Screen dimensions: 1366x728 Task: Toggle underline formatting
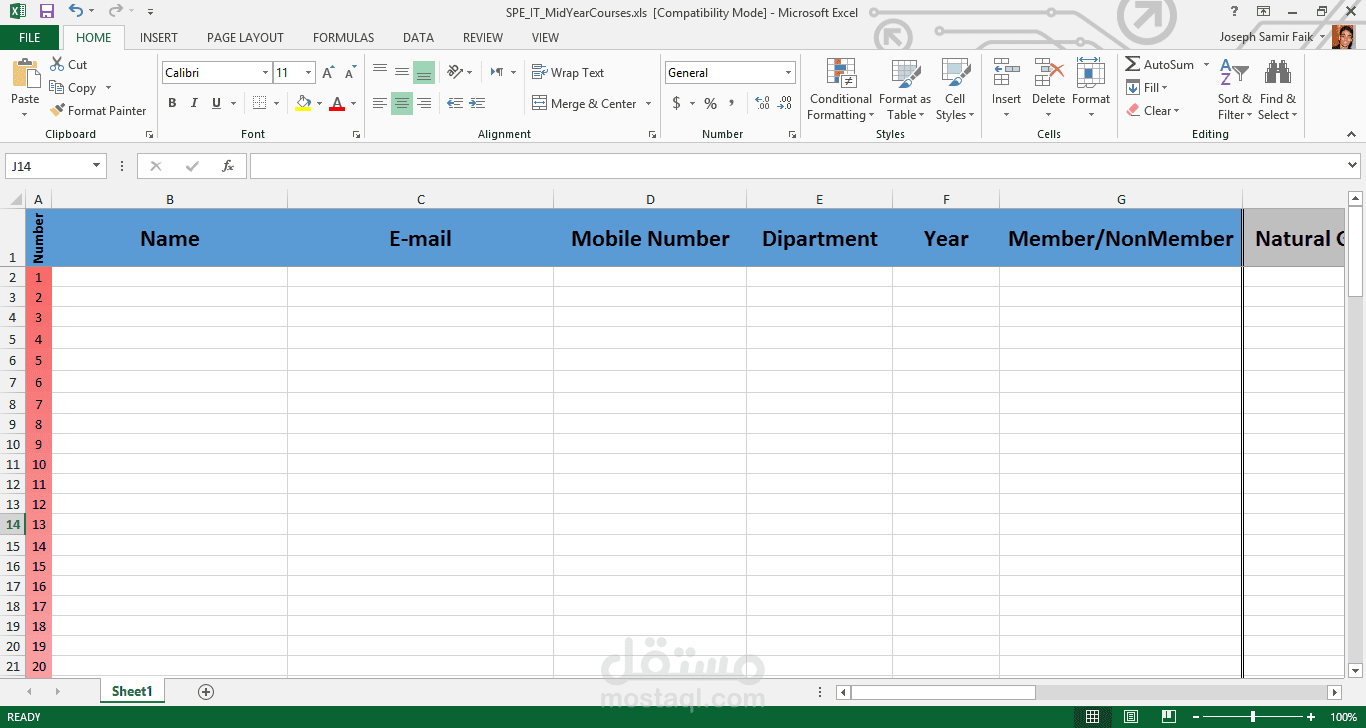pyautogui.click(x=215, y=103)
